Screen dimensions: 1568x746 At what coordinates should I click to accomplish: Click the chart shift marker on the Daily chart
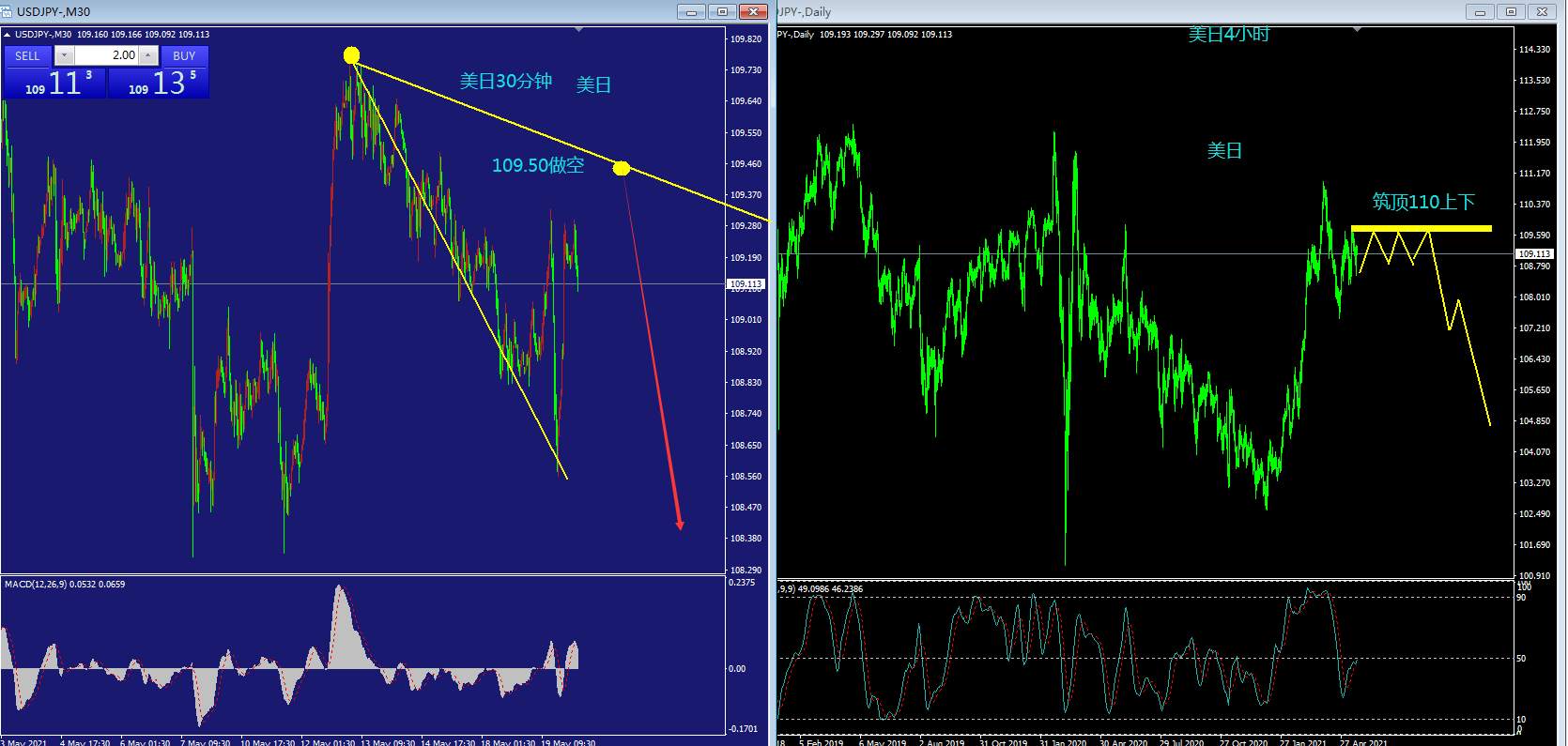(x=1358, y=30)
